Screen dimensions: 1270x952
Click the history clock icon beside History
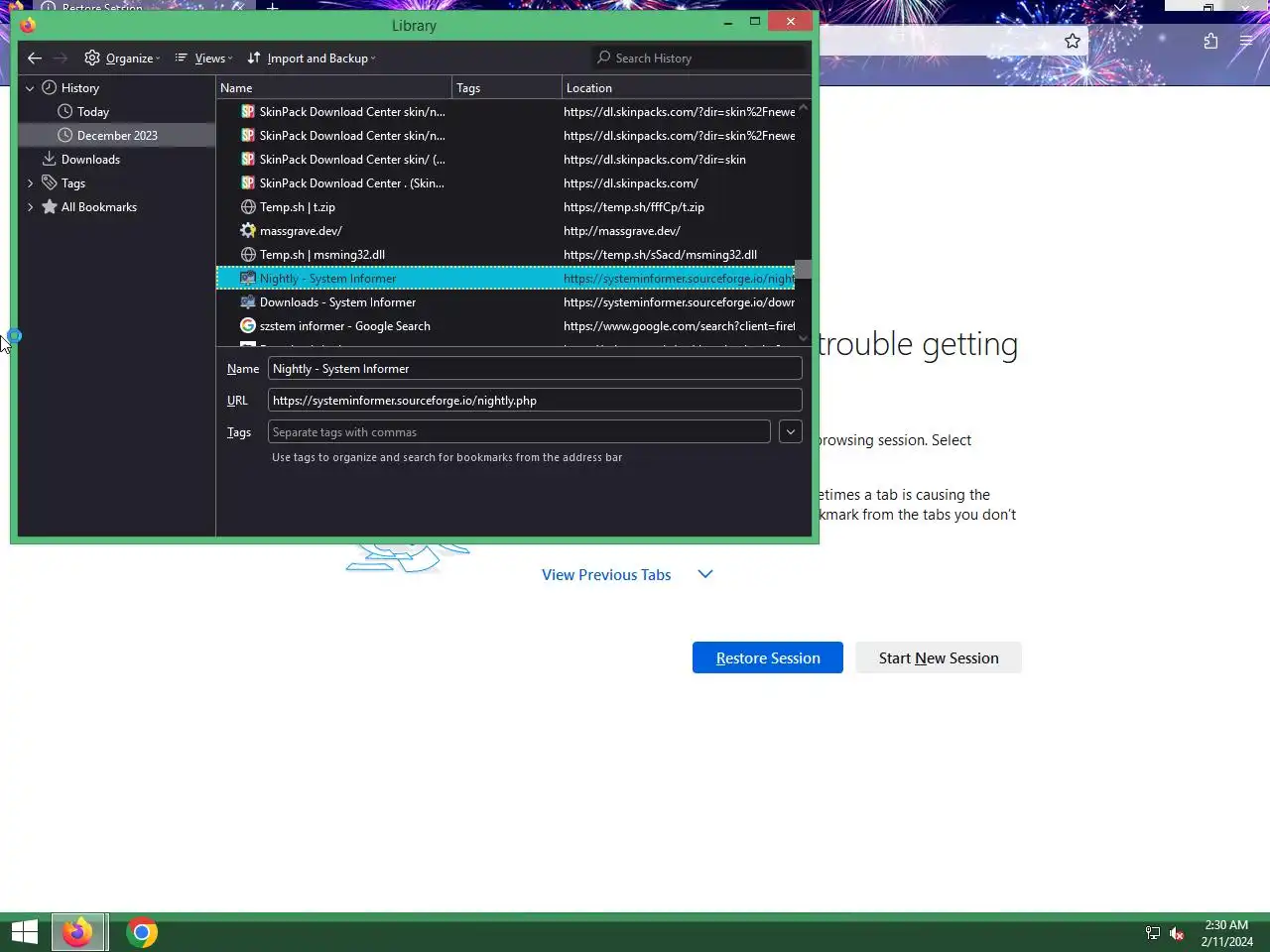pos(50,88)
